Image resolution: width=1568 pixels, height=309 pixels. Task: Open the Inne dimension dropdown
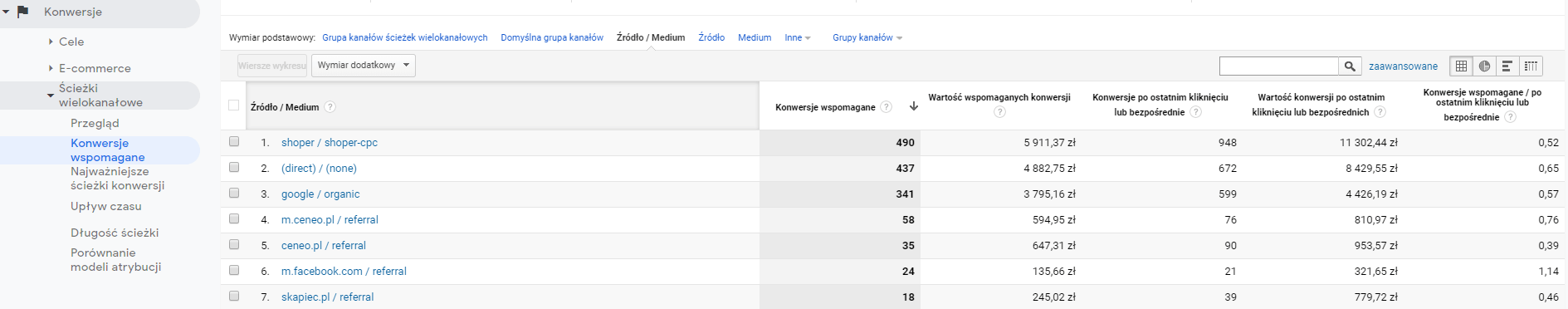797,37
